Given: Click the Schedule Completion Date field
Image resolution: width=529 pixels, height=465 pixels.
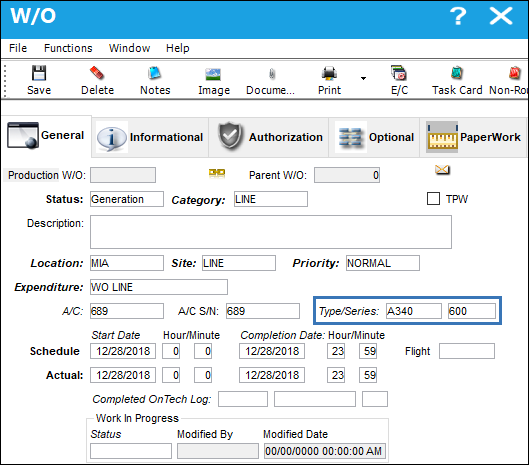Looking at the screenshot, I should coord(272,351).
